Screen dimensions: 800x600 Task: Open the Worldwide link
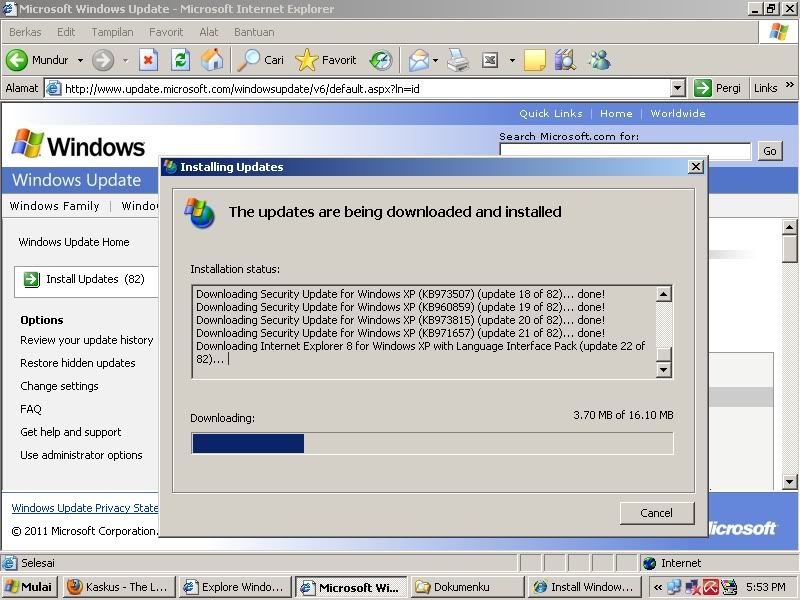[678, 113]
